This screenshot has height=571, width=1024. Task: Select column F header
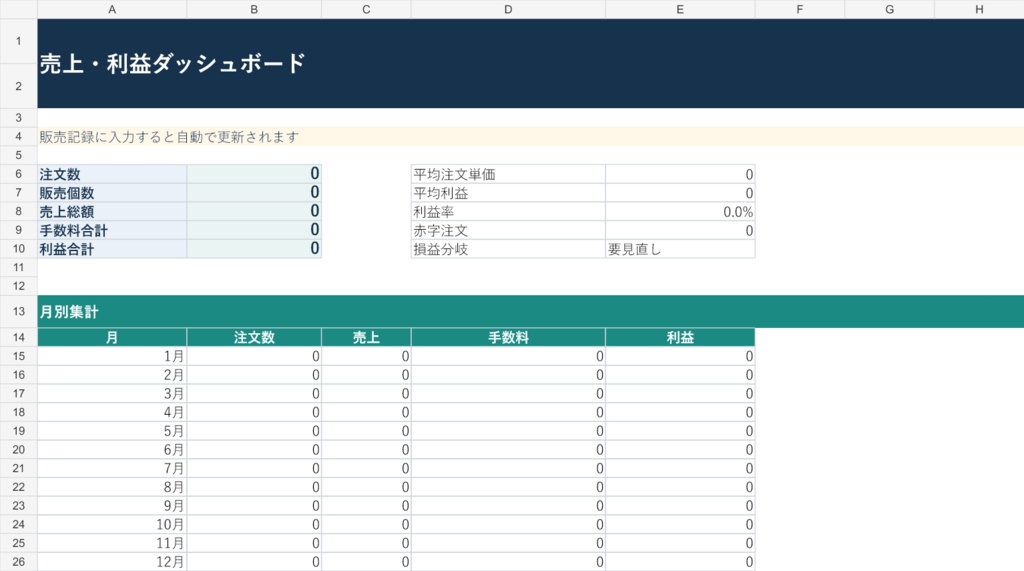click(800, 9)
